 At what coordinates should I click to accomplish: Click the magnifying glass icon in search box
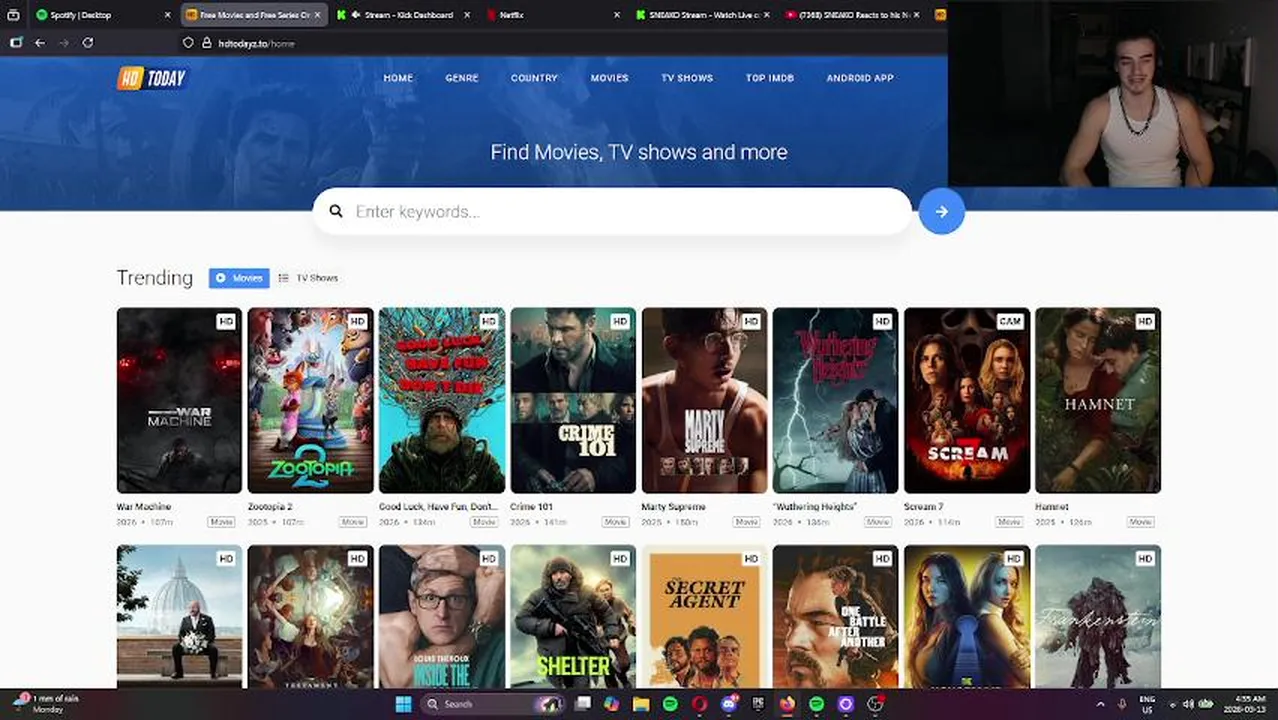point(336,211)
